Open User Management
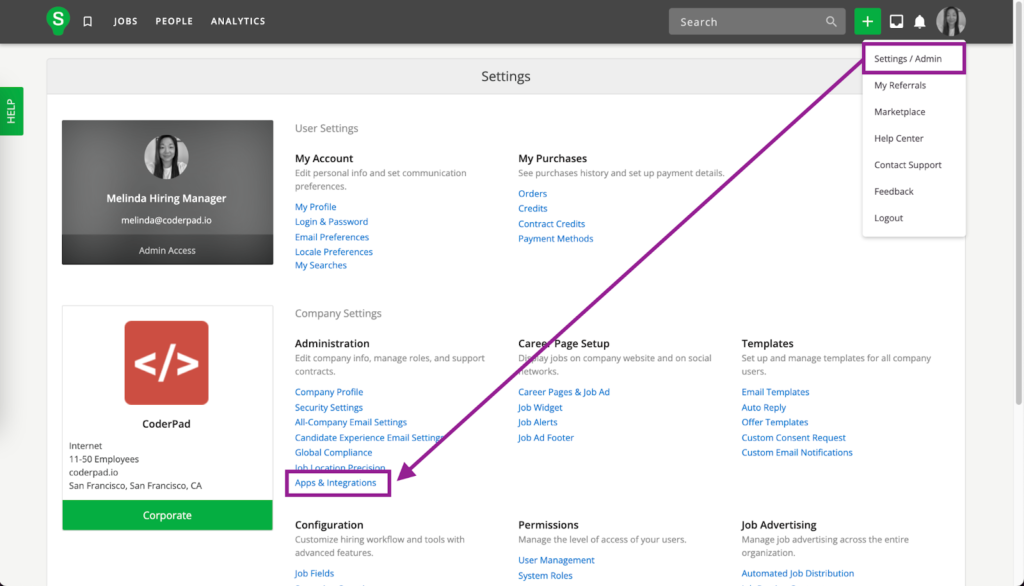 [x=556, y=559]
